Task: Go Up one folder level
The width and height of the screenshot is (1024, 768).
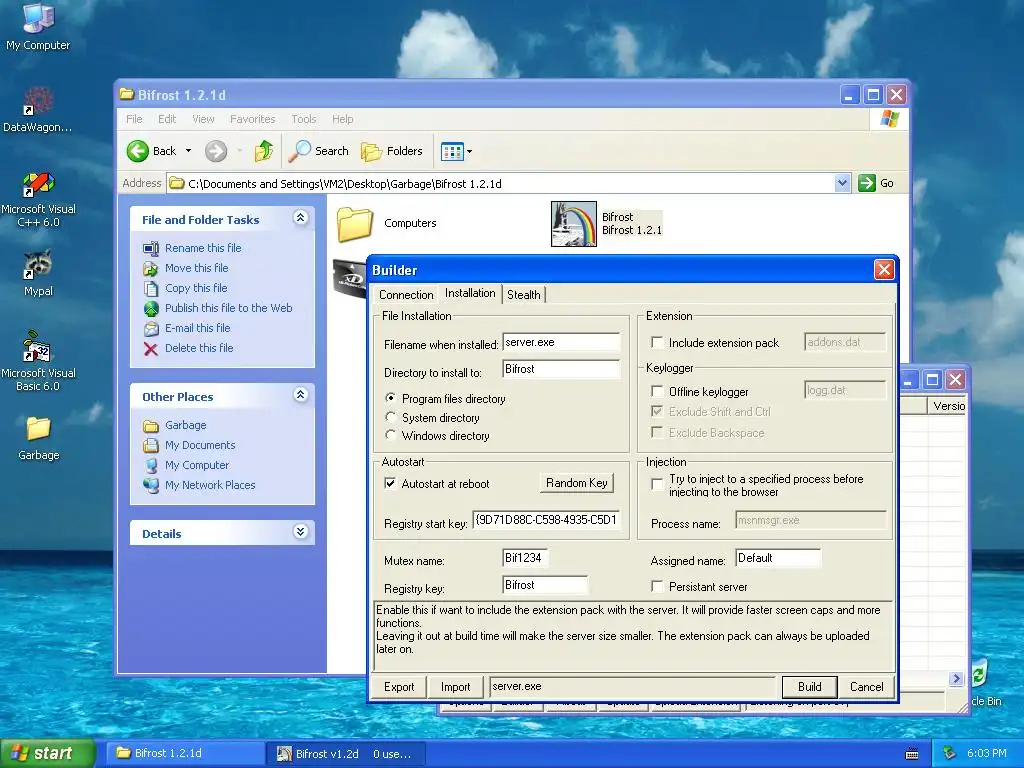Action: 264,151
